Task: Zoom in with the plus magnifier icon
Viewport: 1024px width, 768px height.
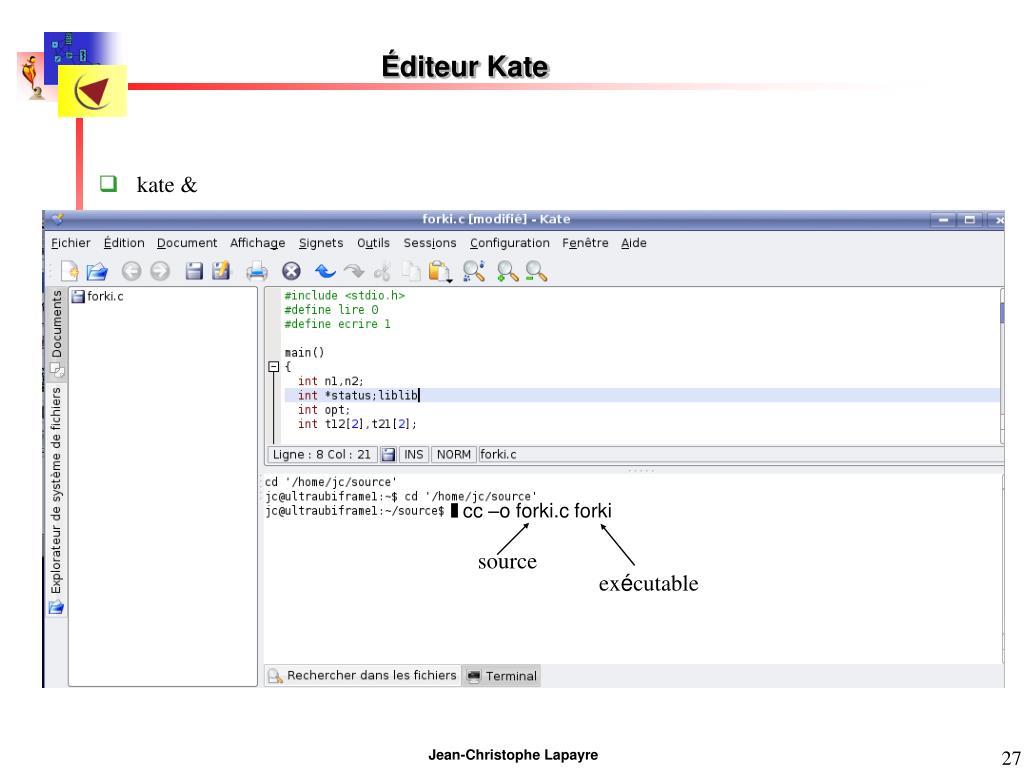Action: click(507, 271)
